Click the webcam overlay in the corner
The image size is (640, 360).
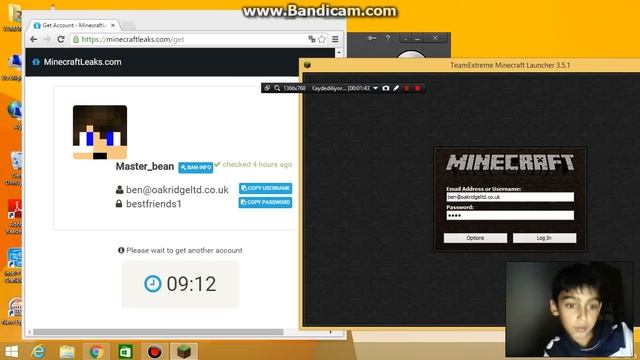(569, 309)
